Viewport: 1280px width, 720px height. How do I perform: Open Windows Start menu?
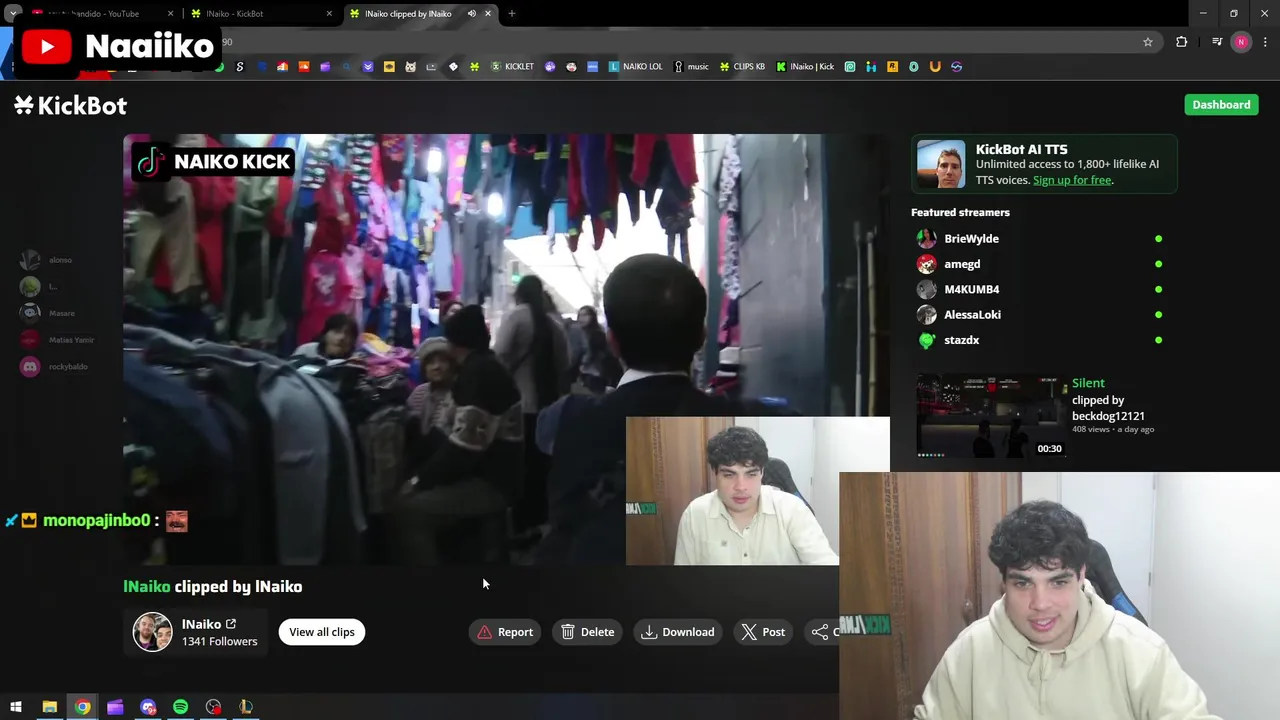click(16, 707)
